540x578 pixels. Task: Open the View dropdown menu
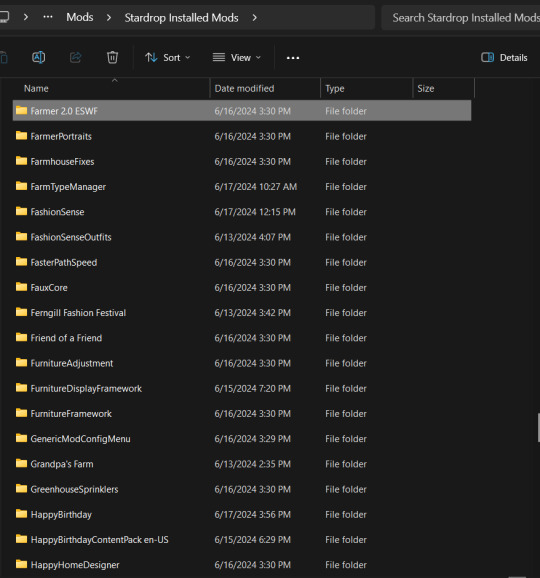coord(237,58)
